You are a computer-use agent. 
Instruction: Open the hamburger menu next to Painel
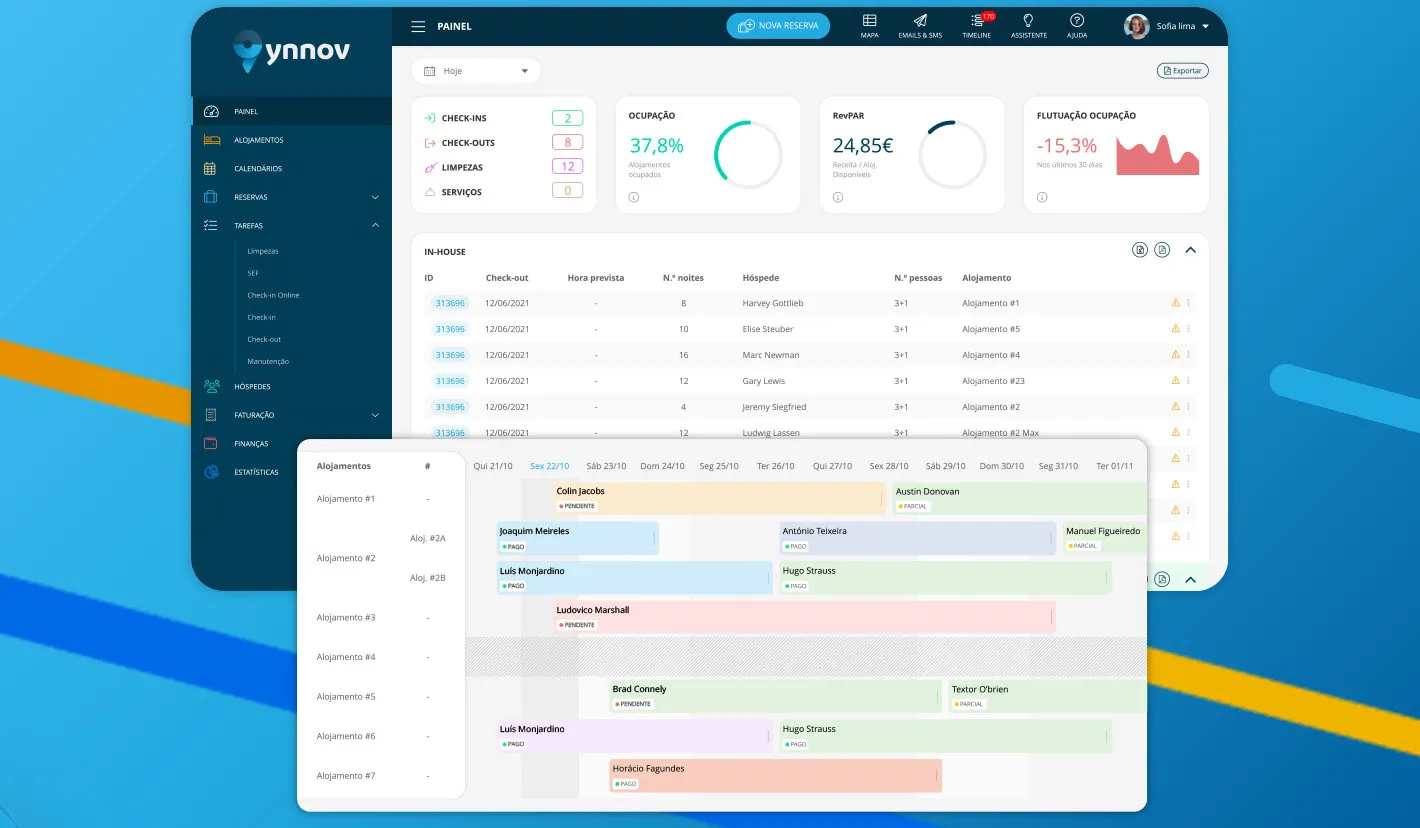coord(418,26)
